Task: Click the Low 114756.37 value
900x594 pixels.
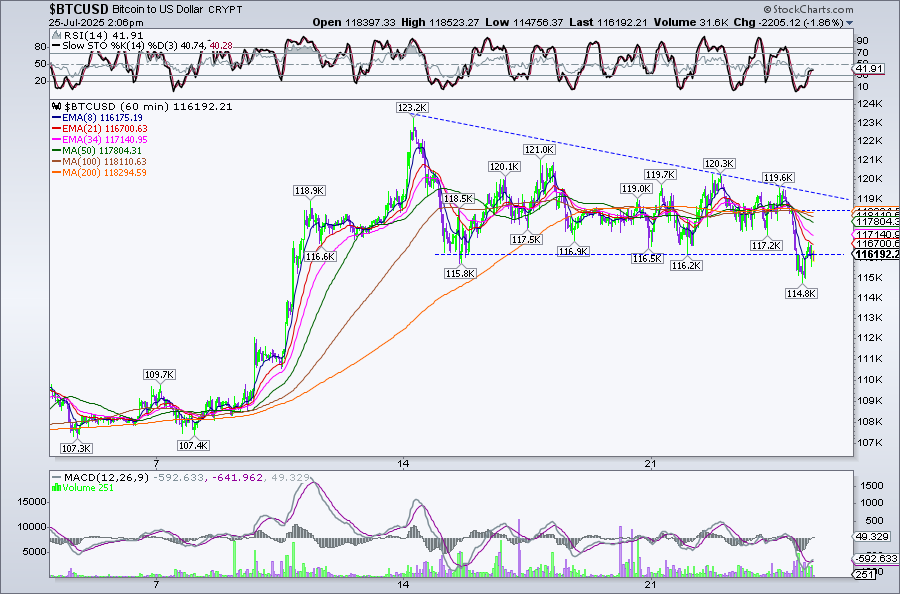Action: coord(525,23)
